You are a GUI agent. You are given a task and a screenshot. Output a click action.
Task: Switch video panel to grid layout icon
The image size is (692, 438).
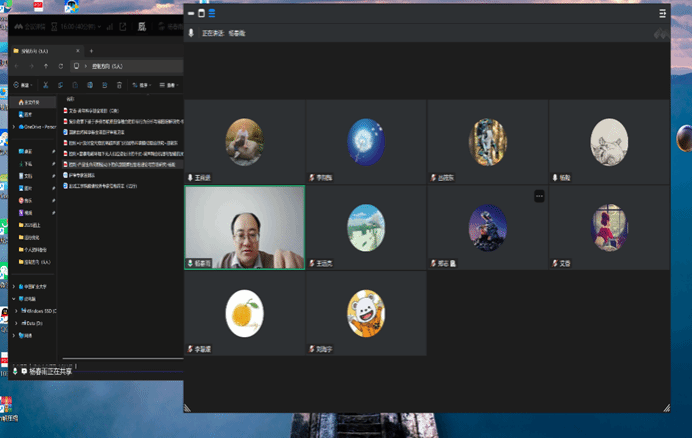(x=212, y=13)
